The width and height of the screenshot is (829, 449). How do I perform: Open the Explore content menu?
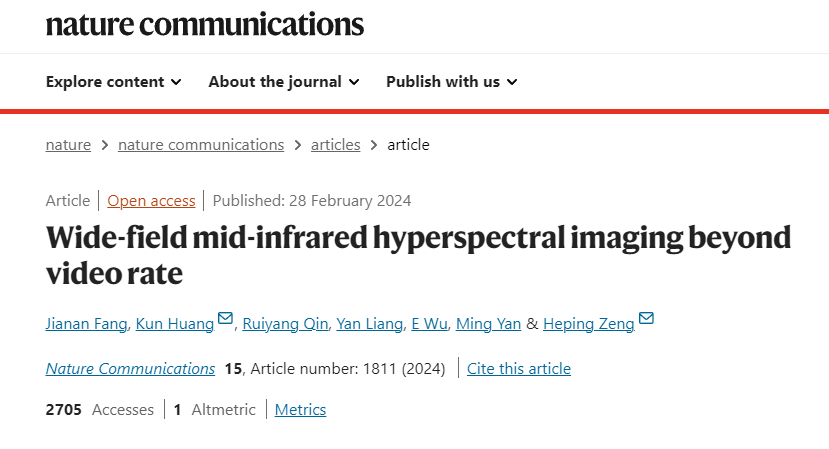coord(114,82)
